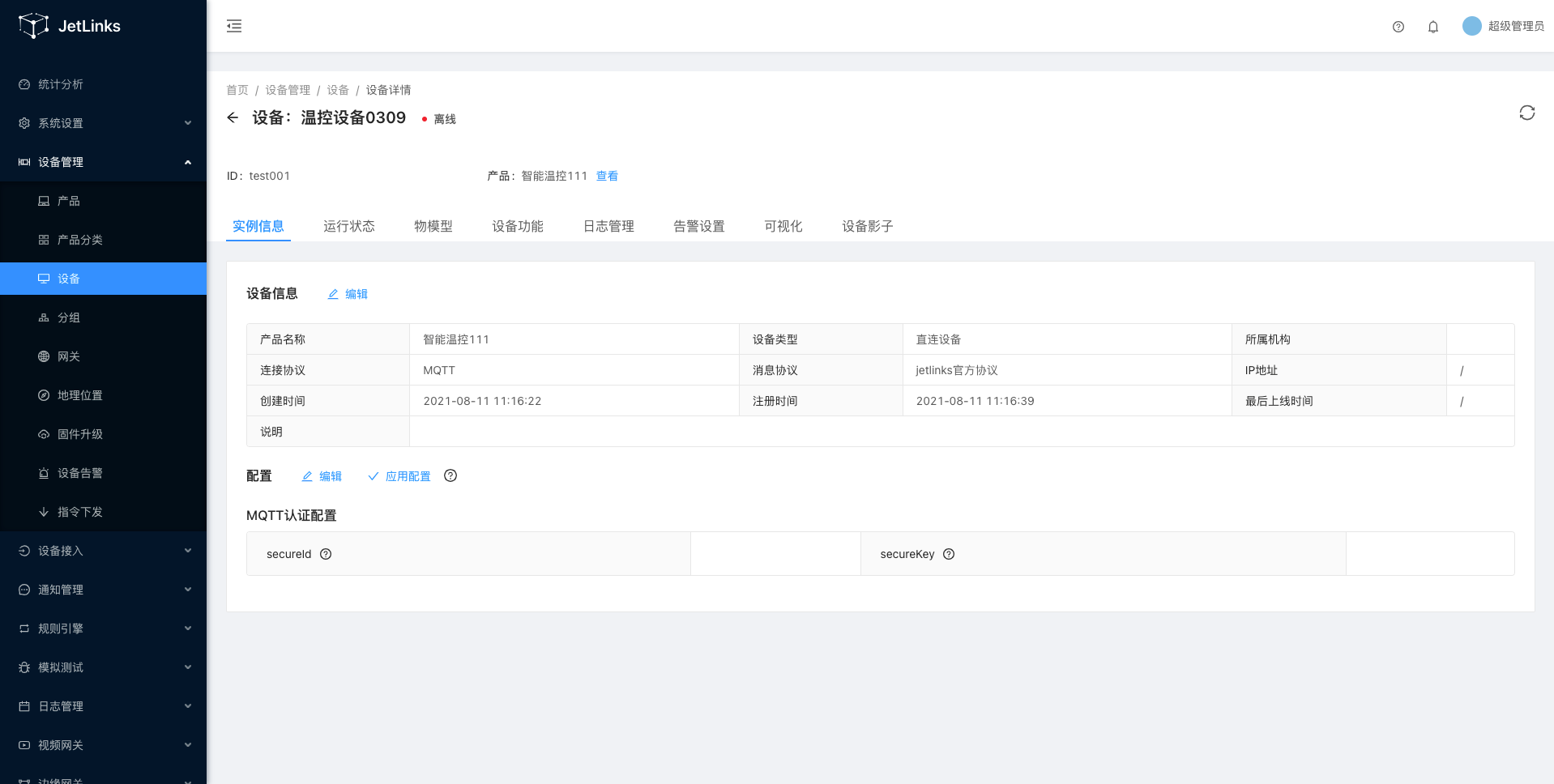Collapse the 设备管理 menu chevron
The width and height of the screenshot is (1554, 784).
[188, 162]
